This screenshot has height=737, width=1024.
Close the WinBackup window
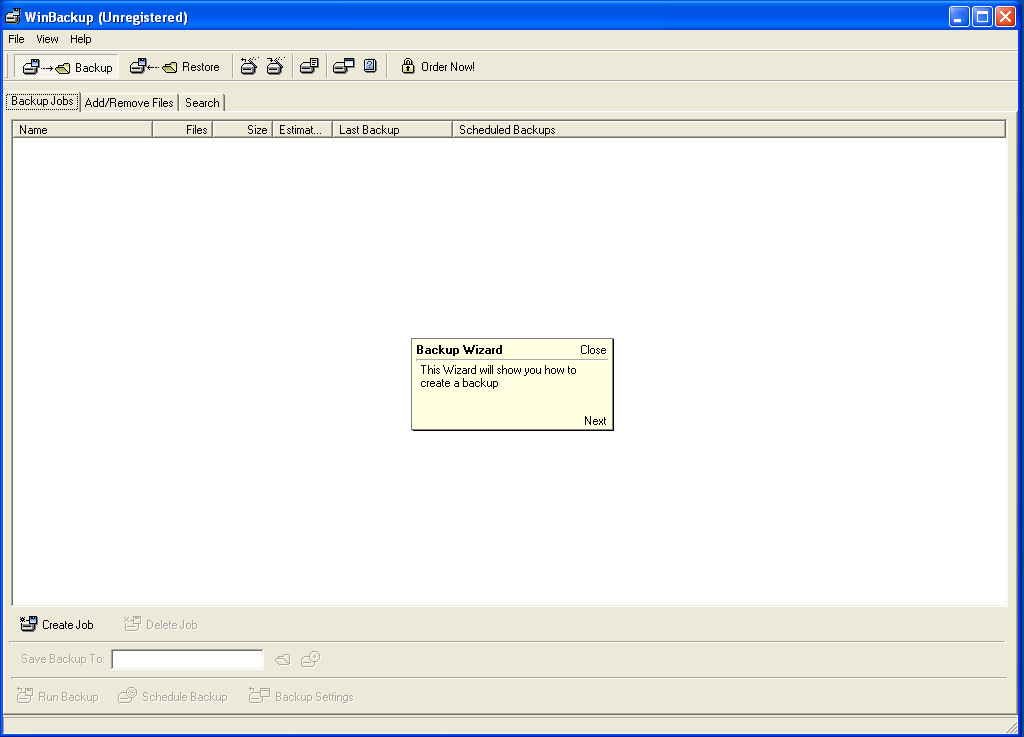[x=1005, y=16]
